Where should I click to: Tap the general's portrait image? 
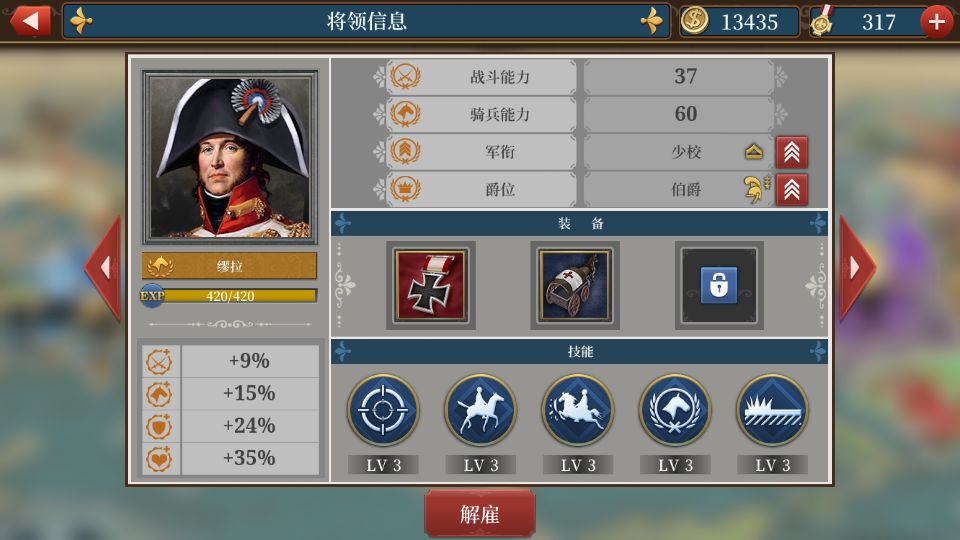coord(230,157)
